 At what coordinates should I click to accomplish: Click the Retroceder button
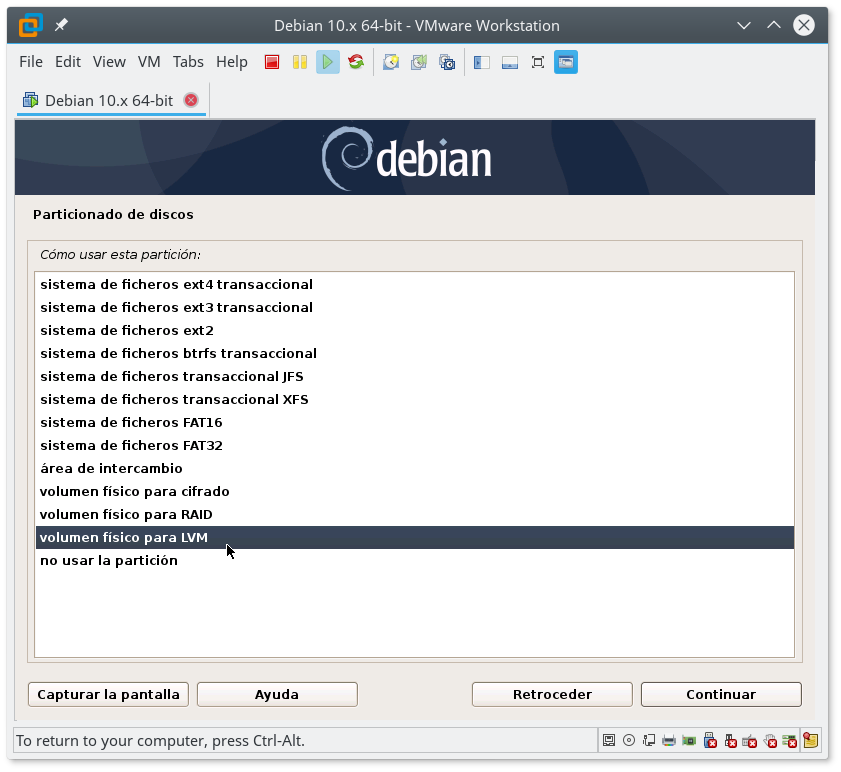(552, 695)
